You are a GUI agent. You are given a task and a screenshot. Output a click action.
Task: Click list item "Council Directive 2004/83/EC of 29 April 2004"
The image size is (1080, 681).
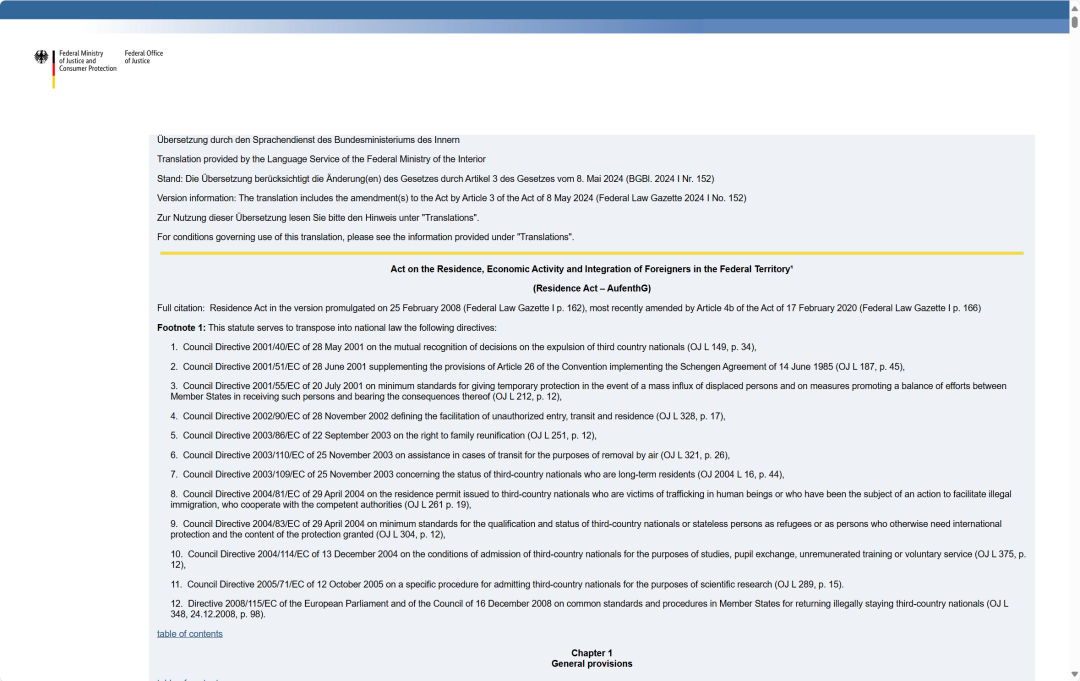point(586,530)
